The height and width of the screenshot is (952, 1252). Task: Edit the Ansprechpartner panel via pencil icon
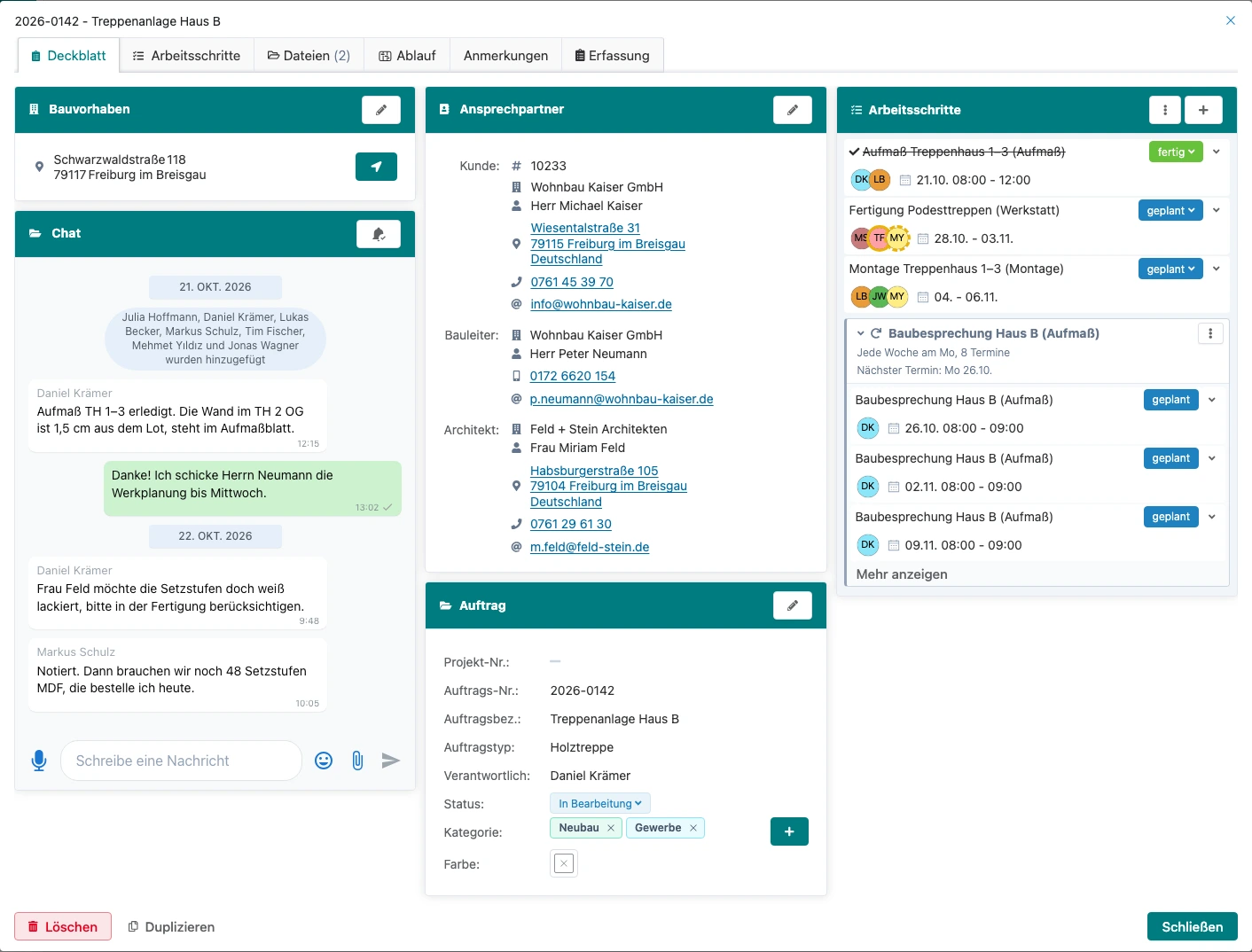coord(793,110)
